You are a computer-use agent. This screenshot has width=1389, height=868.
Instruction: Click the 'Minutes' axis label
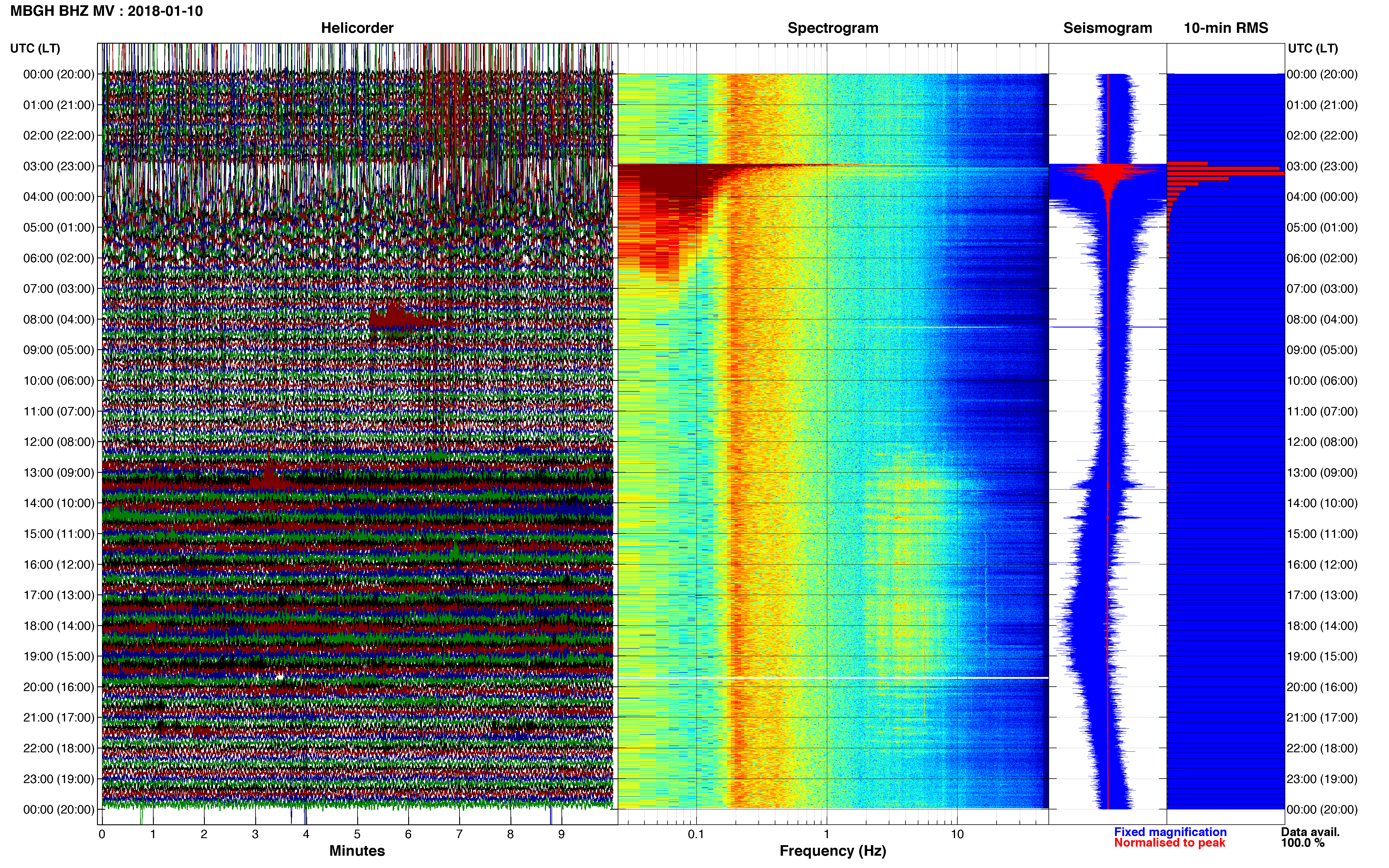[x=357, y=851]
